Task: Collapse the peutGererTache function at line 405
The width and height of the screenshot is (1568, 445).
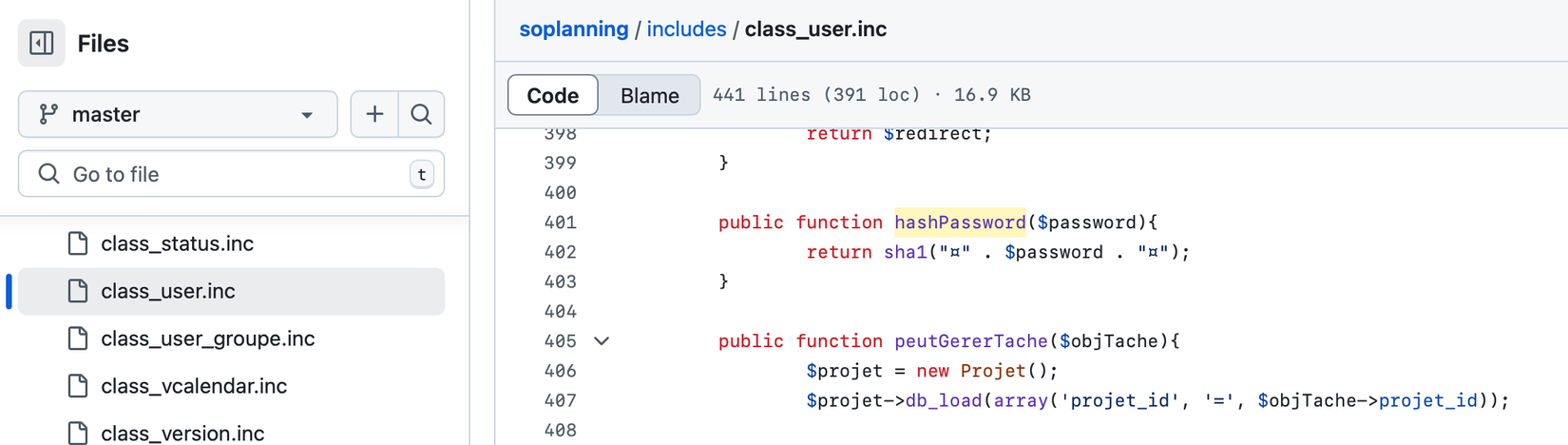Action: click(x=602, y=340)
